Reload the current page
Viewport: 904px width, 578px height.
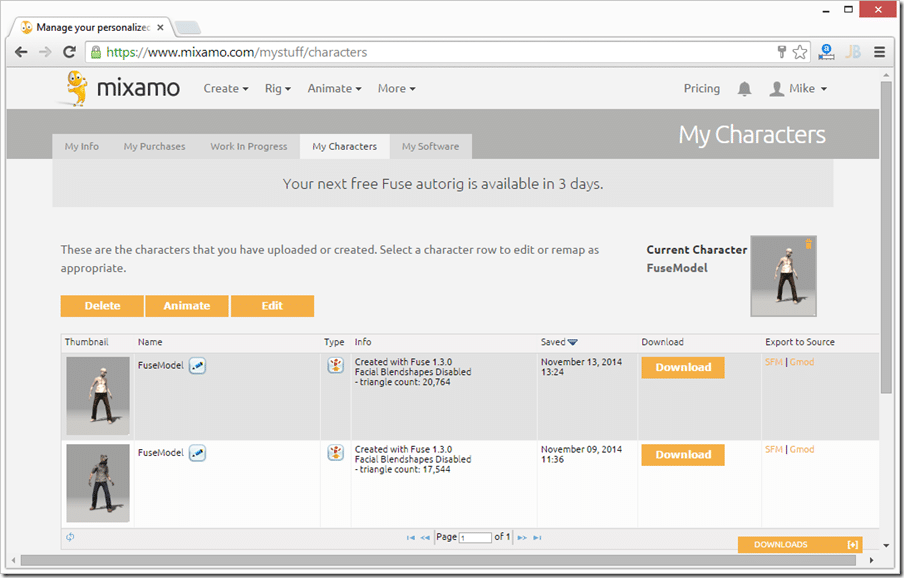[x=69, y=52]
